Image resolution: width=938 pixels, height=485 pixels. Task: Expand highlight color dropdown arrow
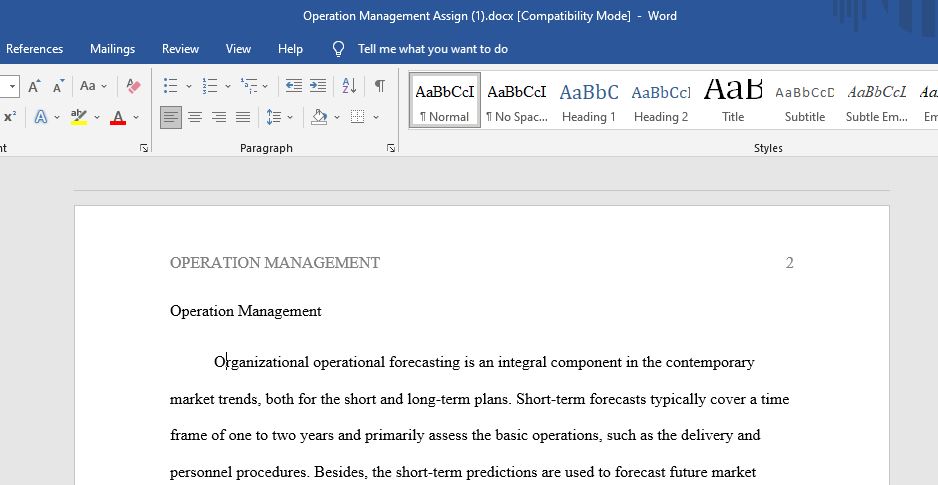coord(97,117)
